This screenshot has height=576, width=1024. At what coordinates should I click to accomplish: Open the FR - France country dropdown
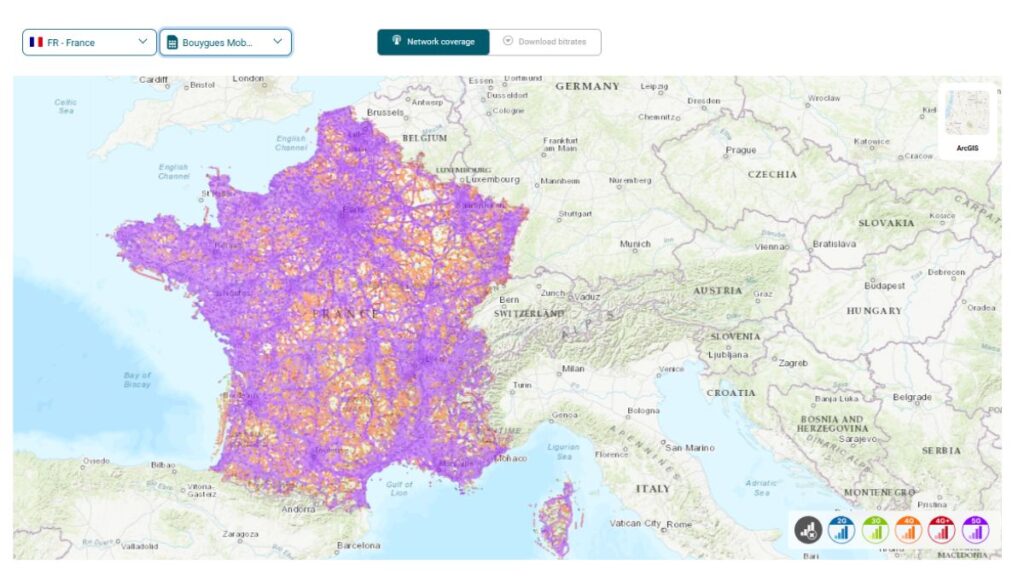[89, 42]
